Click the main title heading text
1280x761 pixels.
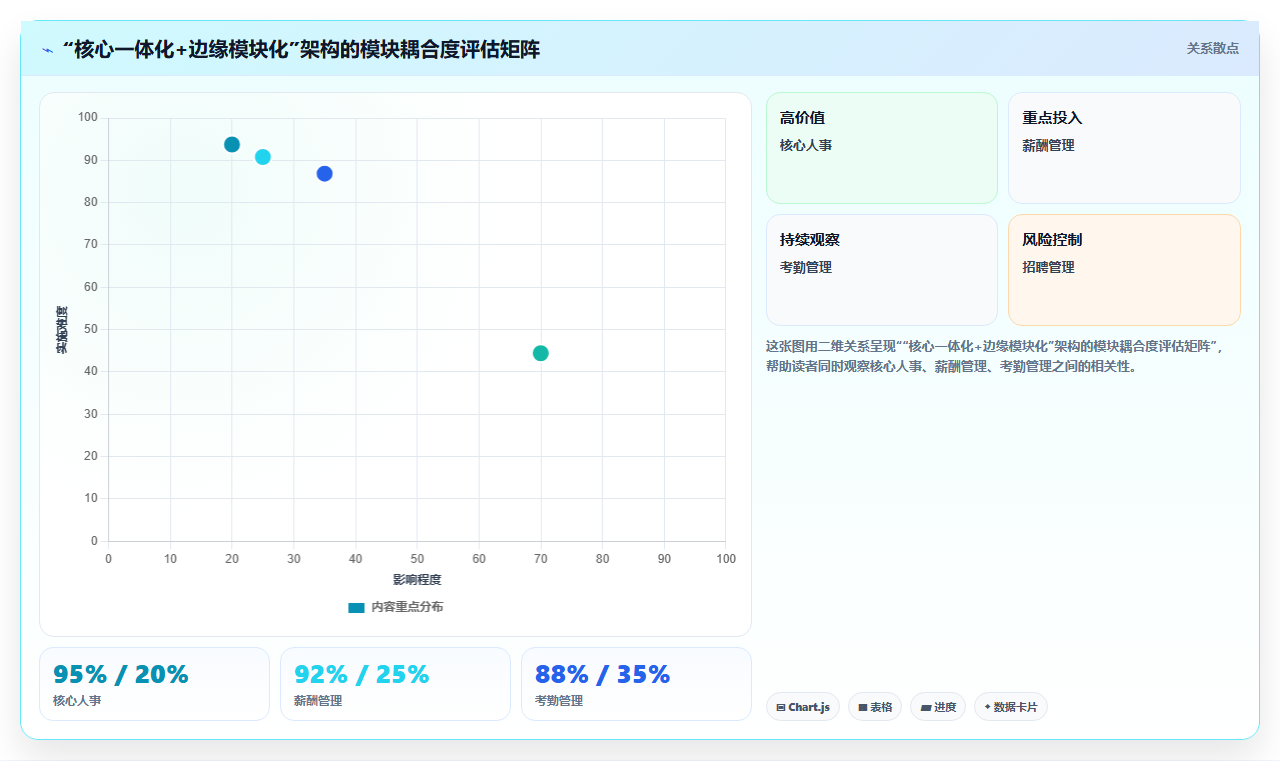pos(301,49)
